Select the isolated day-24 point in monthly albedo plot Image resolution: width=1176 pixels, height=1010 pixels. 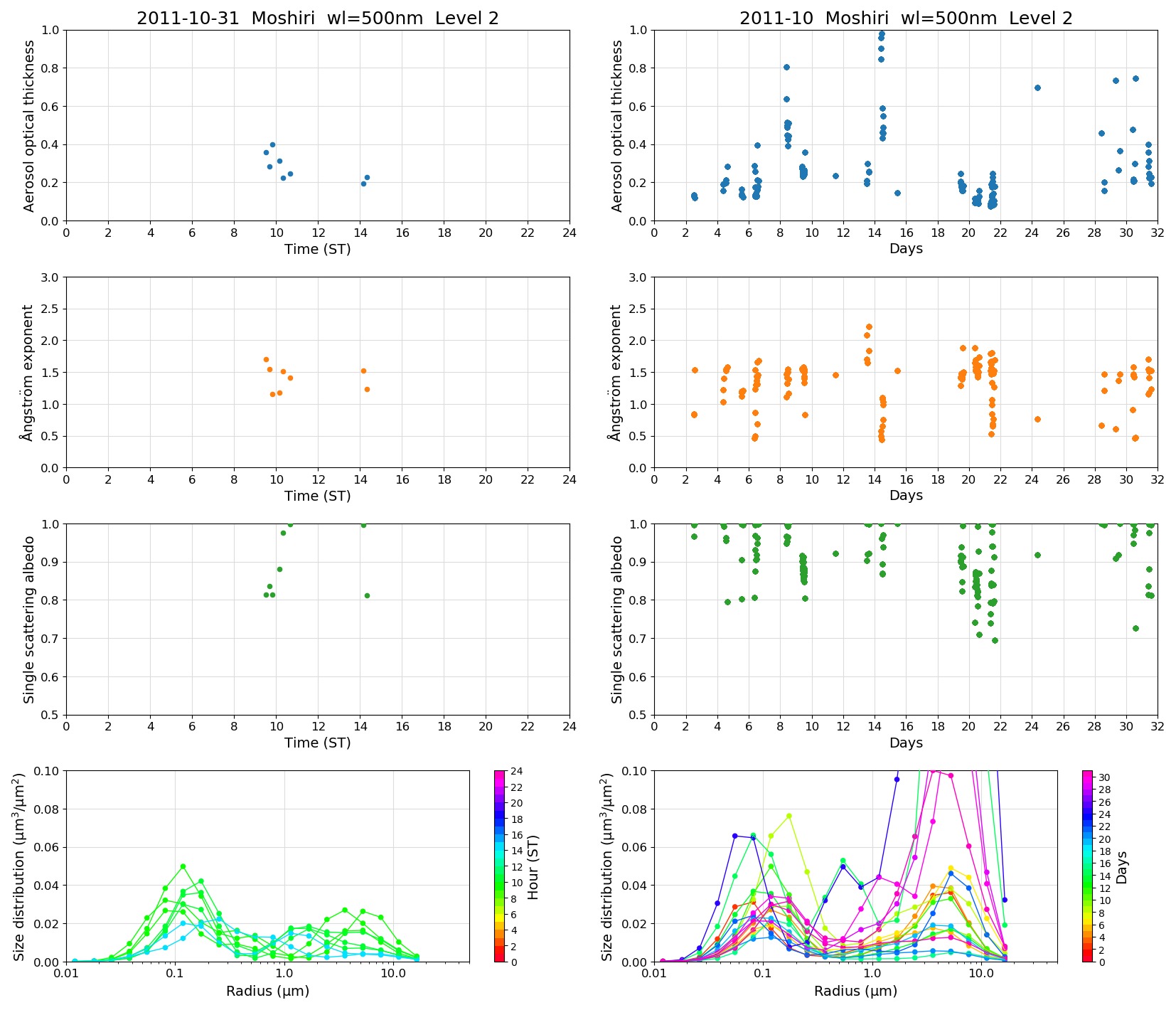pyautogui.click(x=1037, y=555)
